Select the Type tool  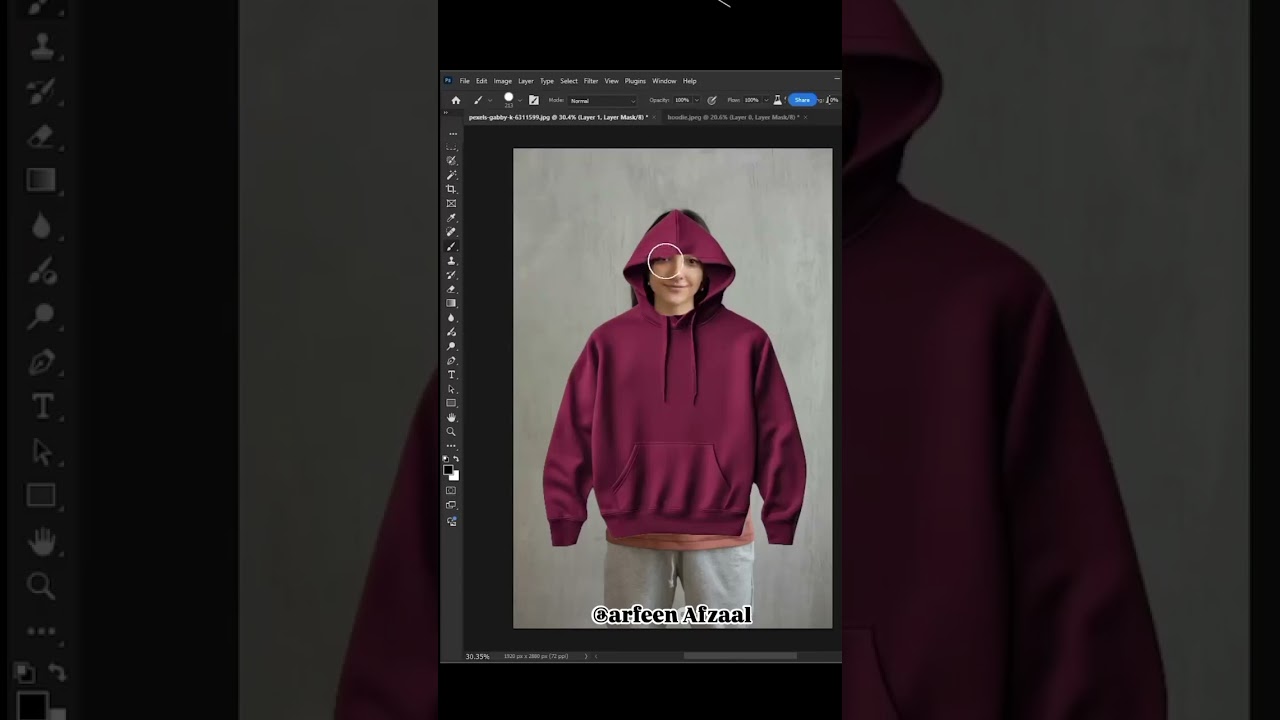pos(451,375)
